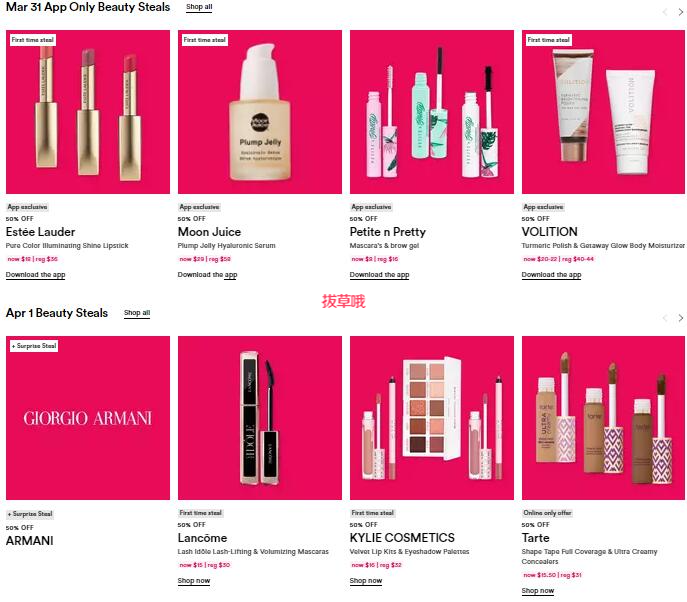Click Apr 1 Beauty Steals left carousel arrow
This screenshot has width=687, height=602.
click(665, 318)
